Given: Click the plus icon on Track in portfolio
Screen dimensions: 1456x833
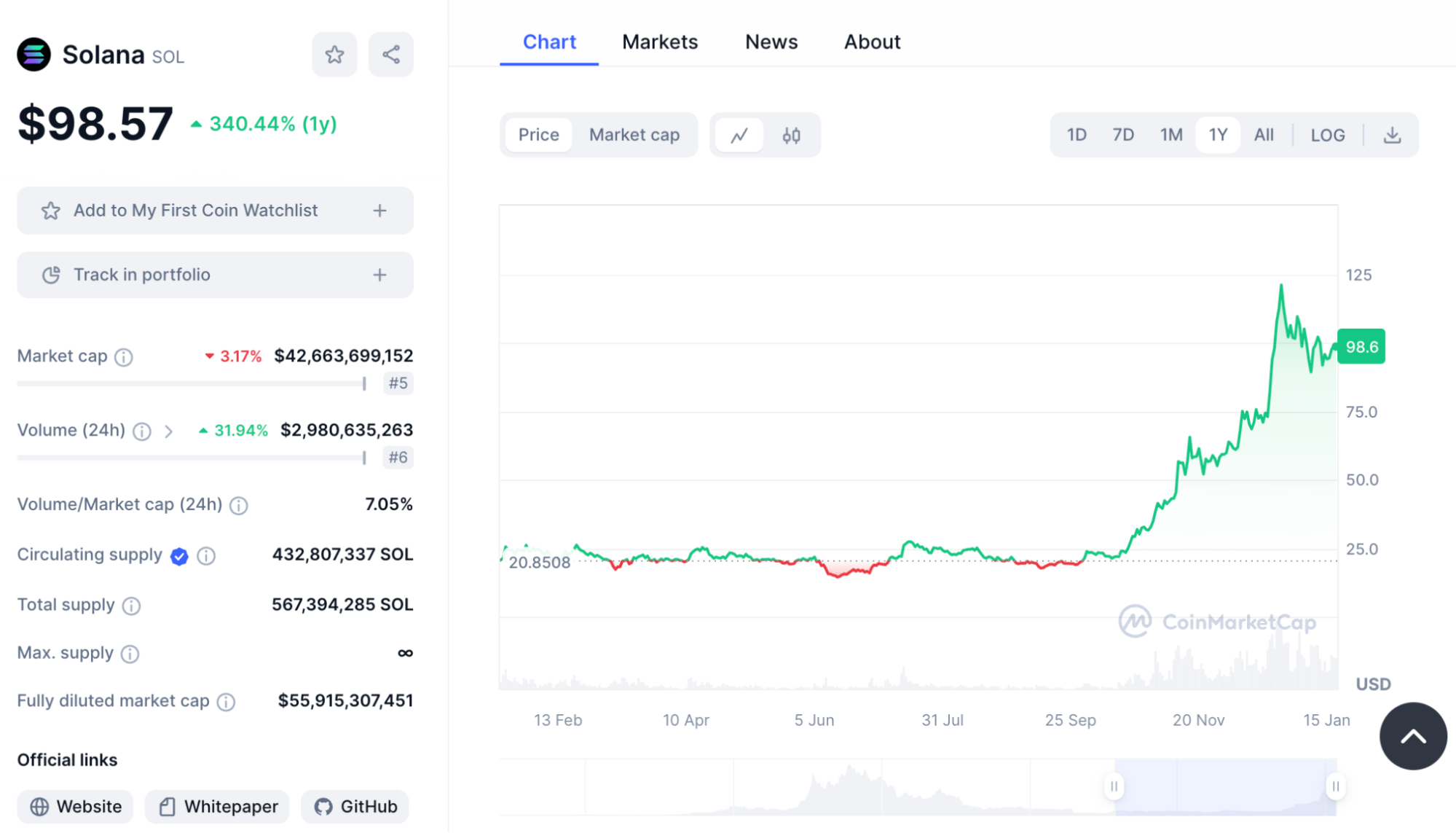Looking at the screenshot, I should click(379, 275).
